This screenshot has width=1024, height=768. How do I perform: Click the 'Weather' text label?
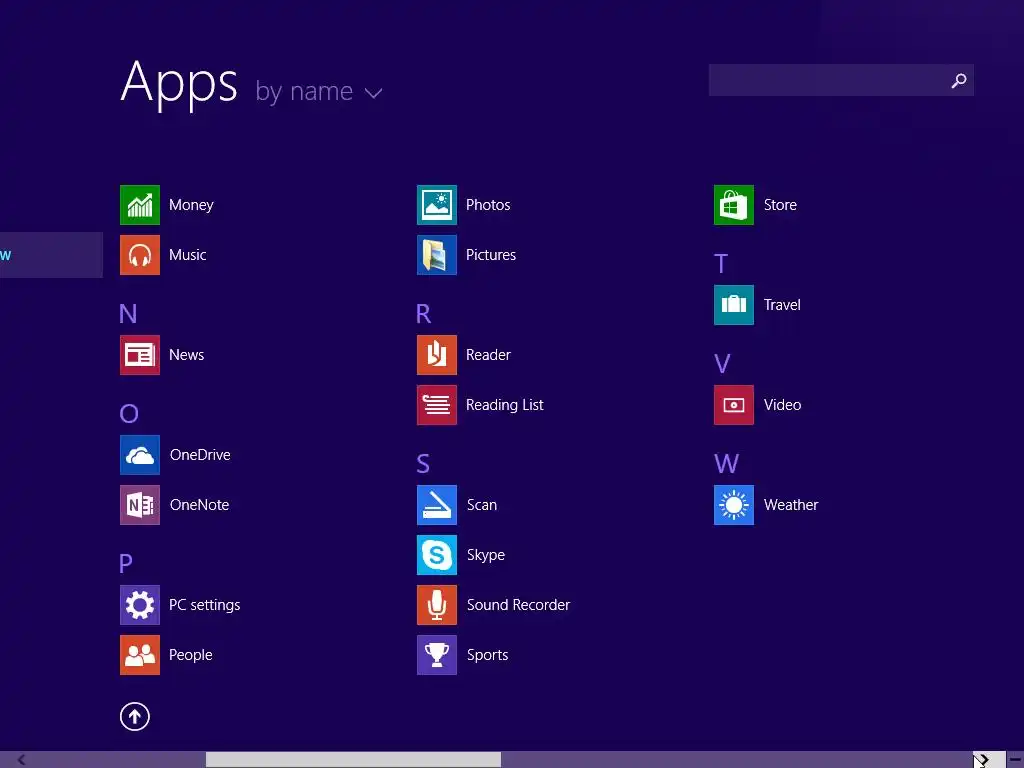tap(791, 505)
